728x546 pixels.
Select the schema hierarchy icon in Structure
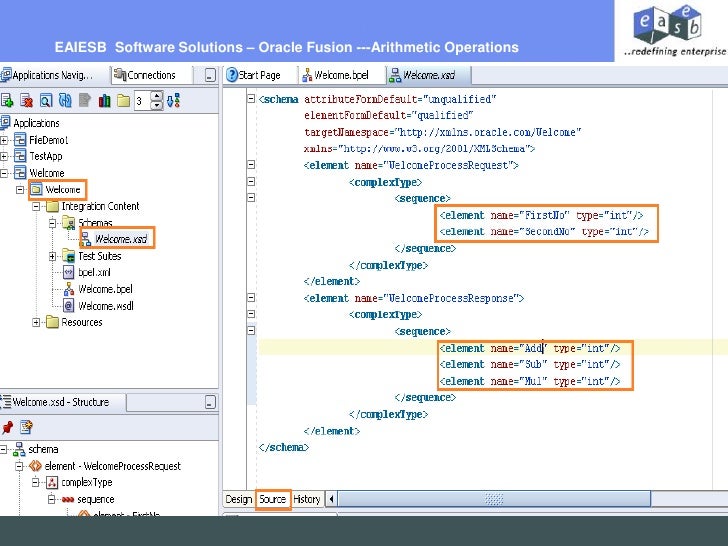point(19,449)
